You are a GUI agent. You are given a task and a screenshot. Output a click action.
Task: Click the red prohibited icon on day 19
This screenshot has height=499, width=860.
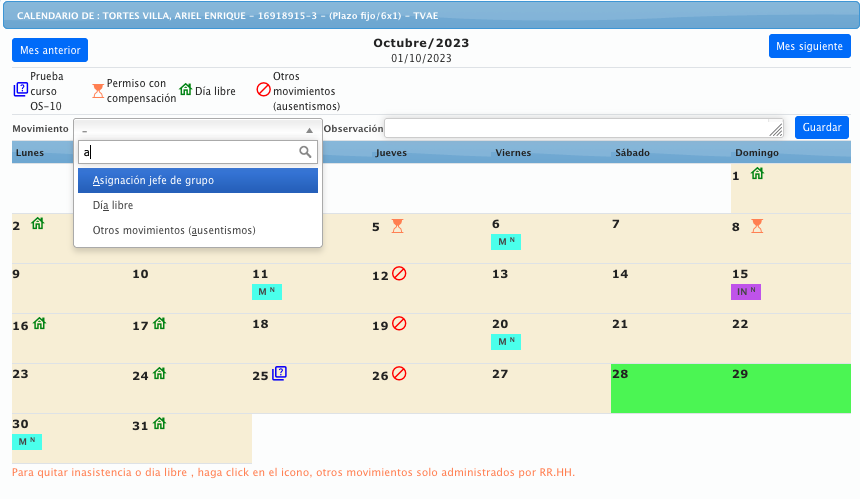399,324
